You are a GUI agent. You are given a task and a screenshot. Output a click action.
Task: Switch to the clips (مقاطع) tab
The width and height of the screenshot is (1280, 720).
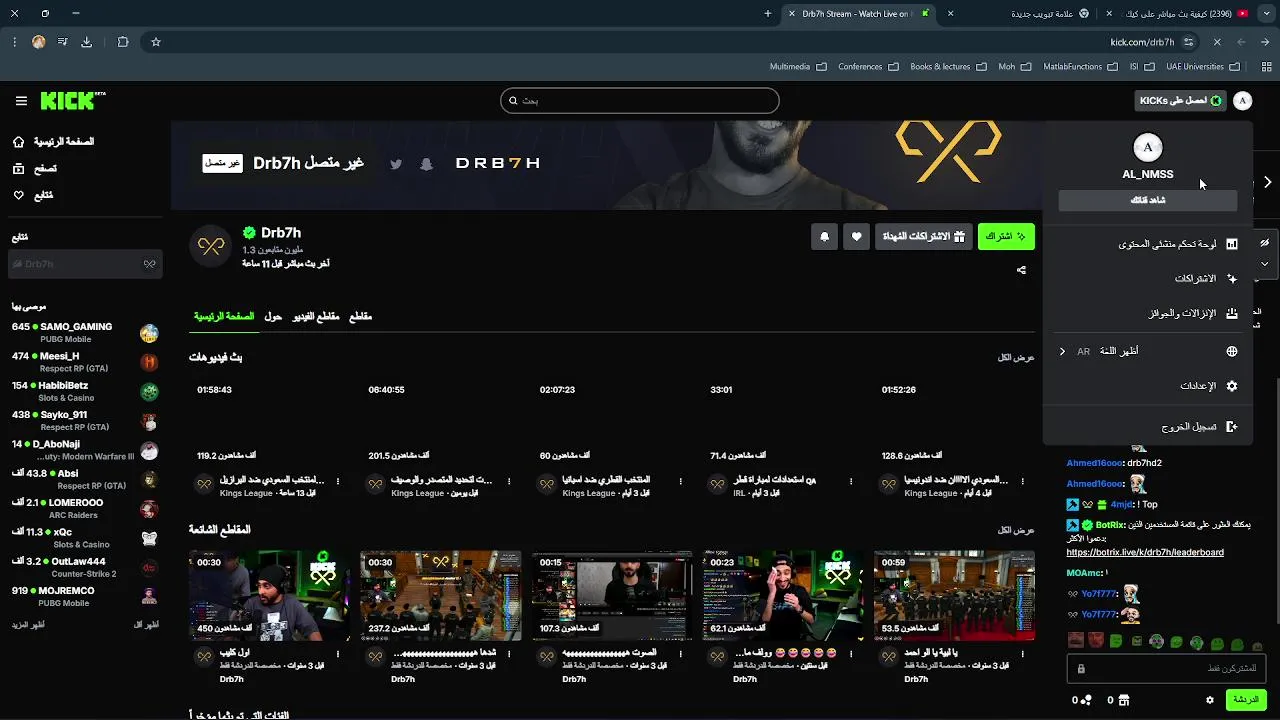[x=360, y=317]
